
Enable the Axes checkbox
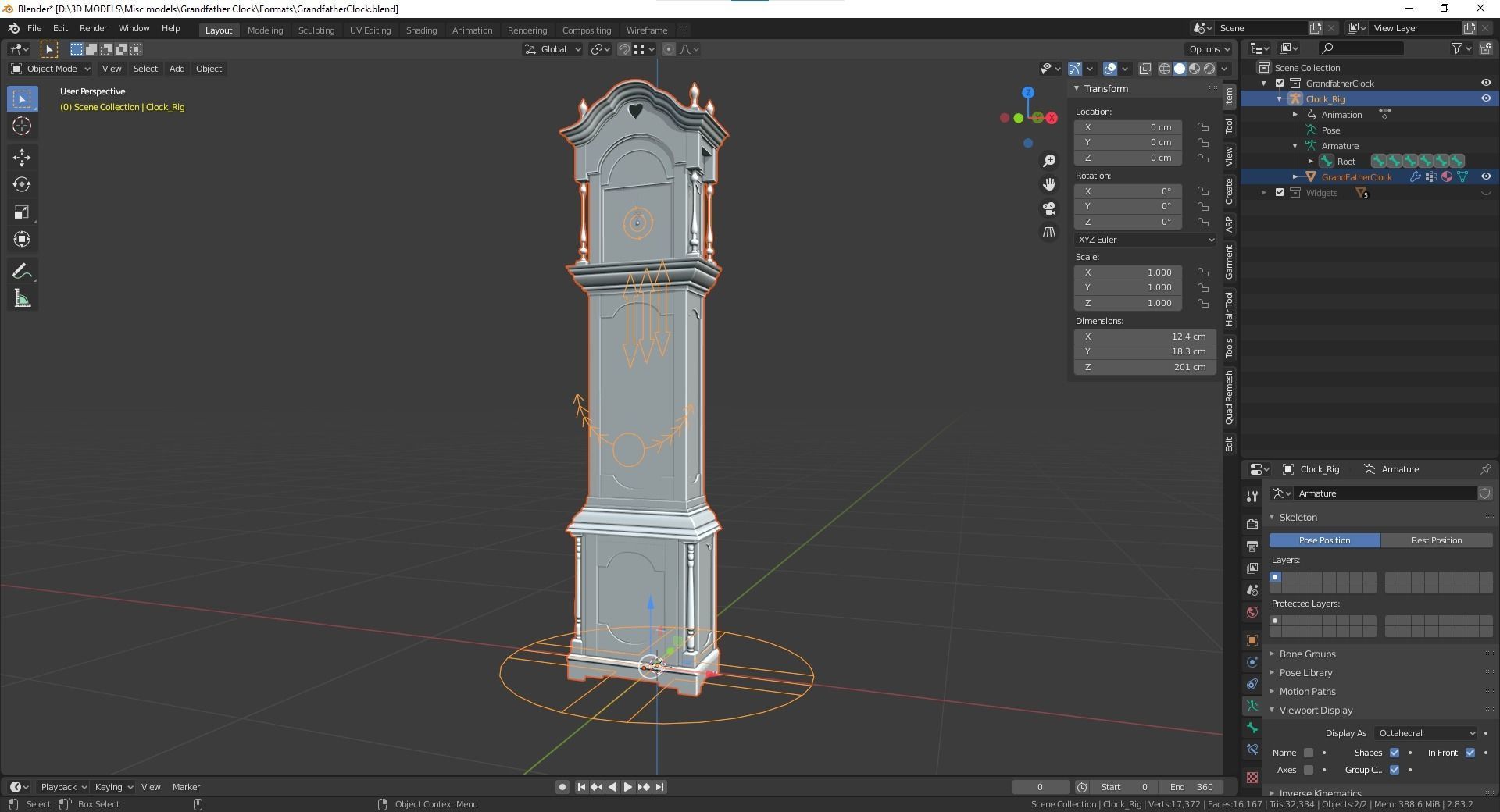click(x=1309, y=770)
